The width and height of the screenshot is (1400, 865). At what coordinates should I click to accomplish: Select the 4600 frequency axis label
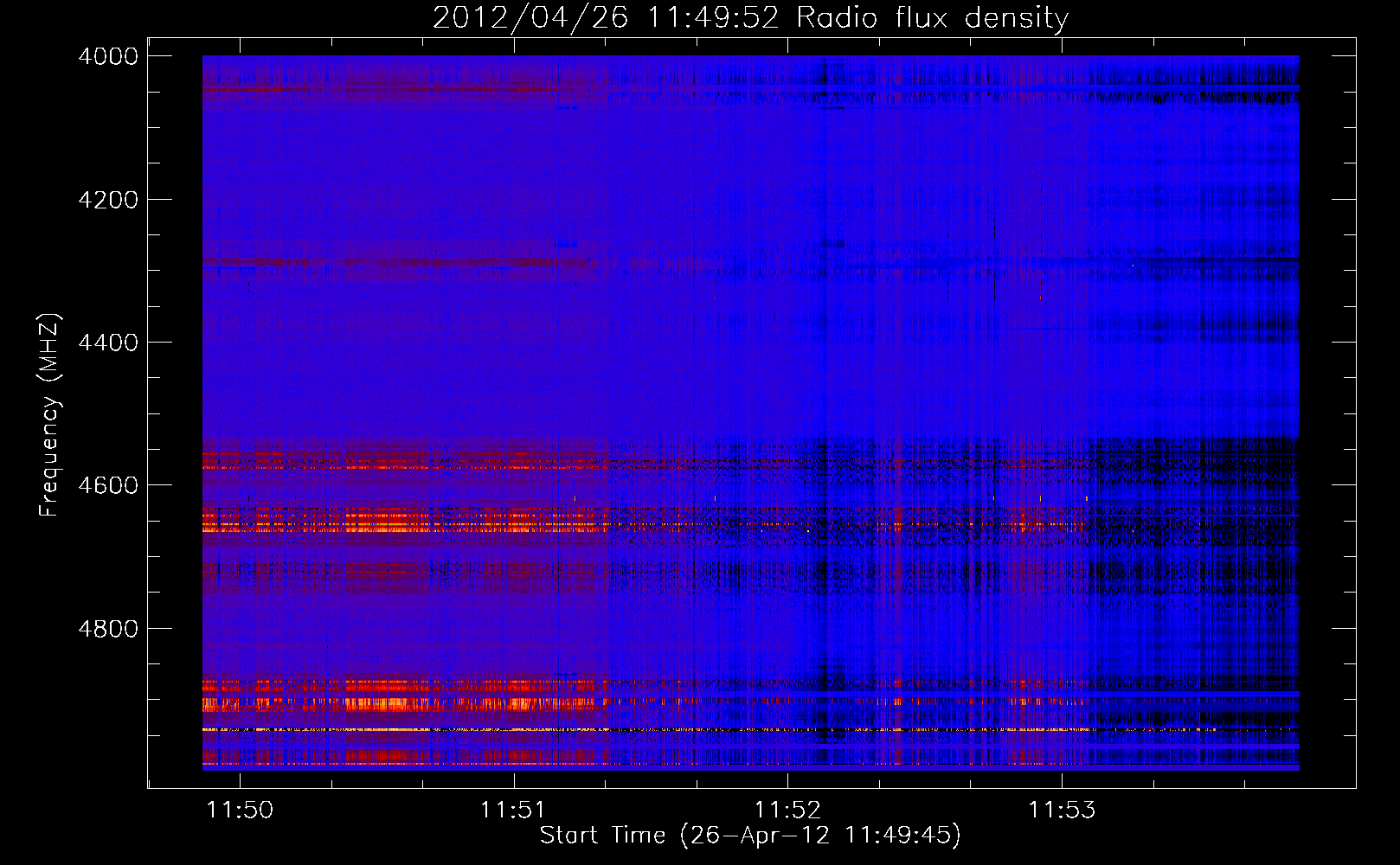108,485
